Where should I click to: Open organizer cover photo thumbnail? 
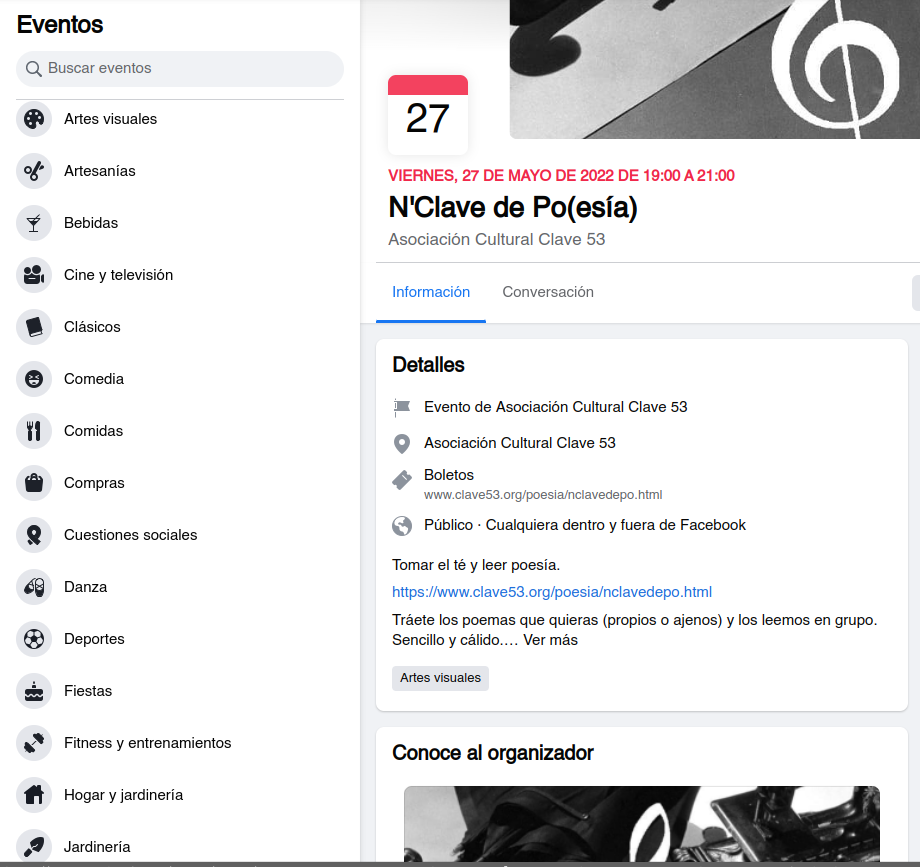pyautogui.click(x=641, y=824)
